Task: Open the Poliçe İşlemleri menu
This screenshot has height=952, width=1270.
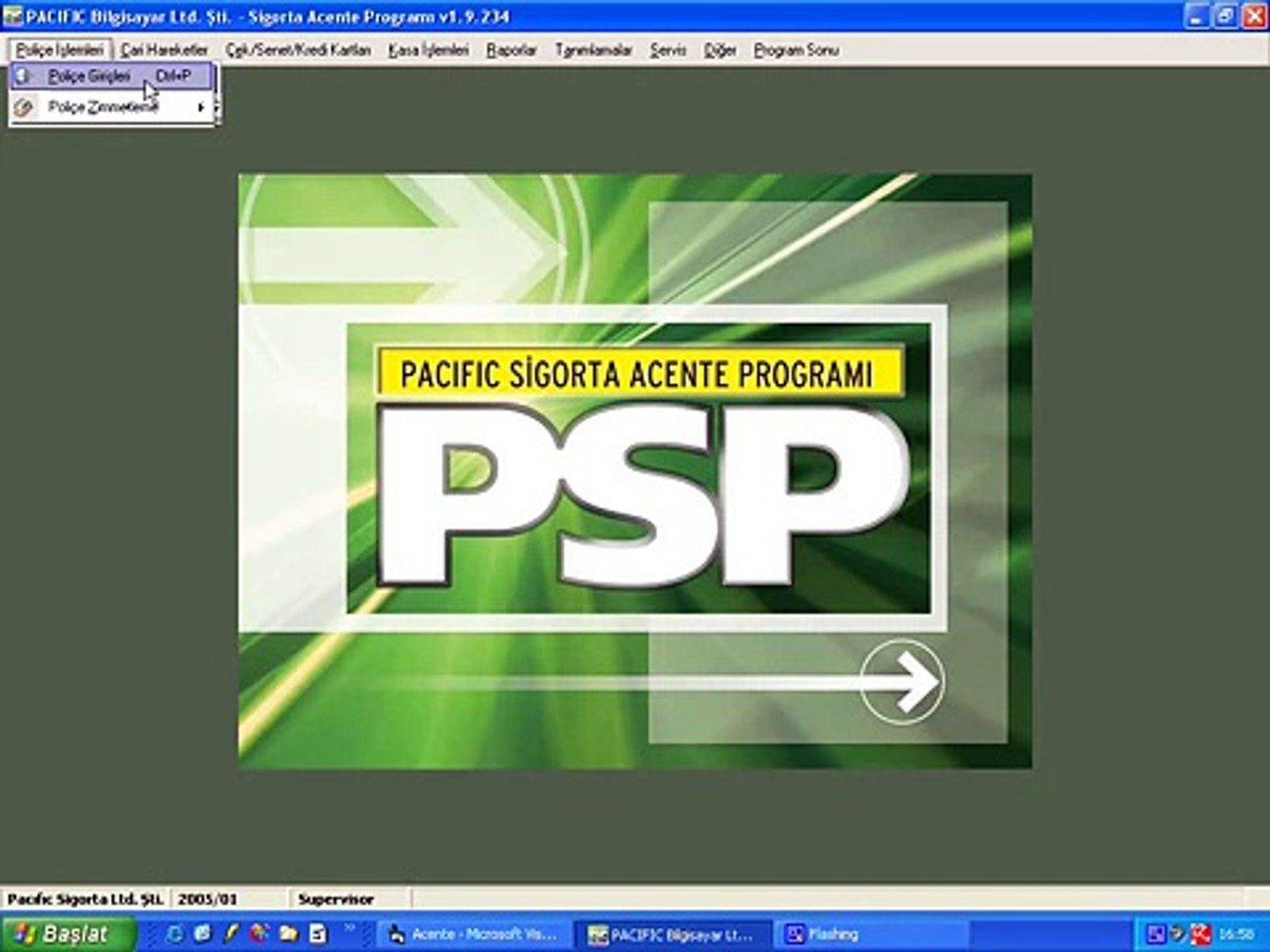Action: tap(60, 50)
